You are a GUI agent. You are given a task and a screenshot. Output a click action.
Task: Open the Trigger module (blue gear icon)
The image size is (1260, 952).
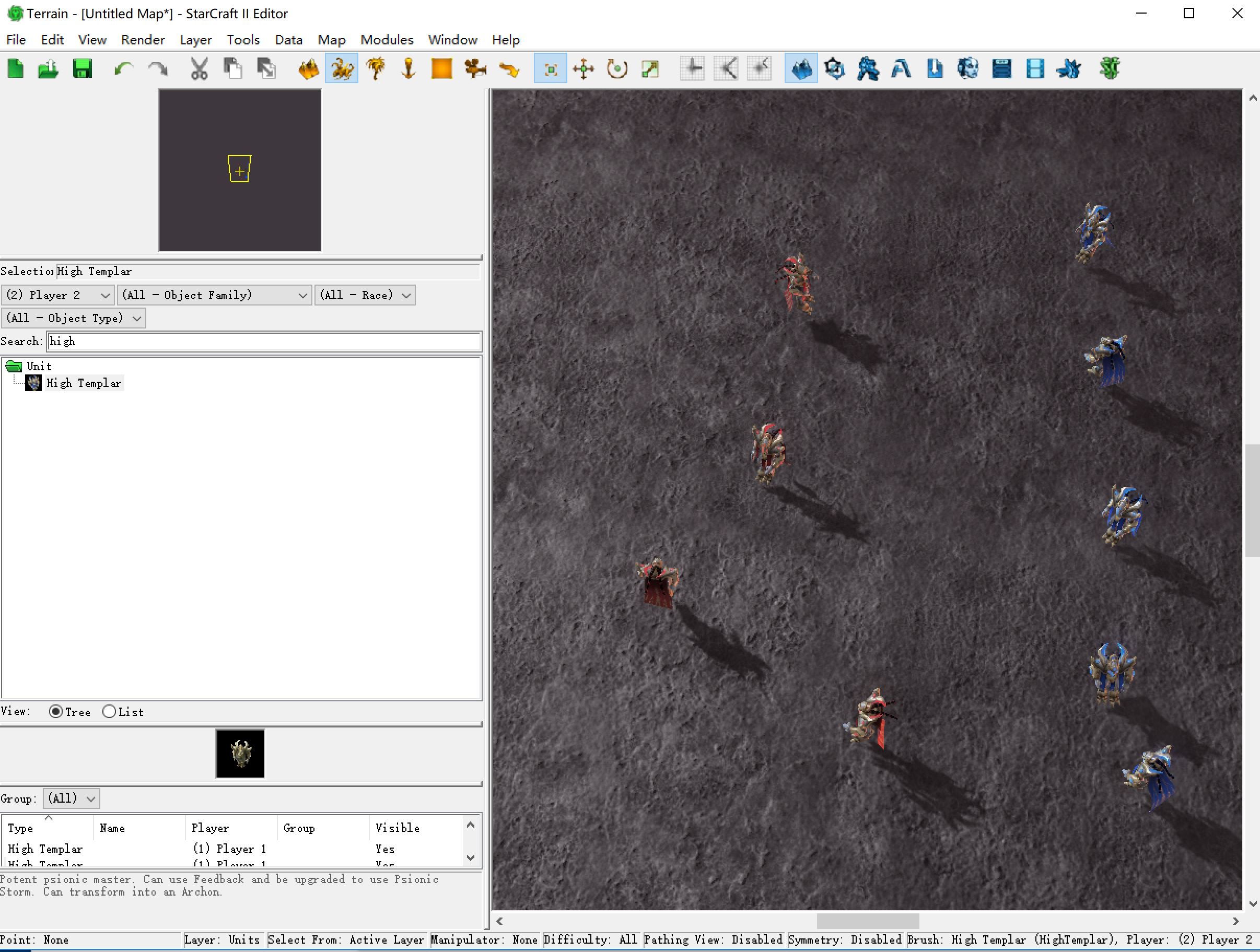(x=834, y=69)
